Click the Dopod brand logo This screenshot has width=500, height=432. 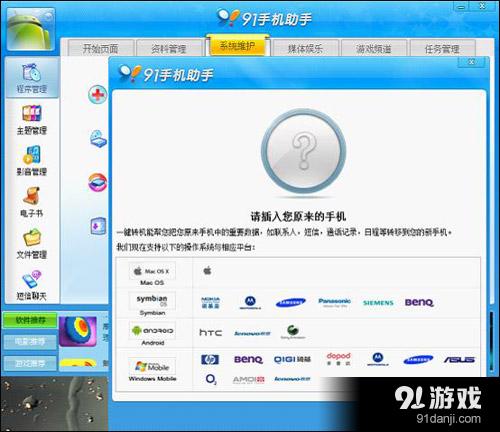(338, 359)
